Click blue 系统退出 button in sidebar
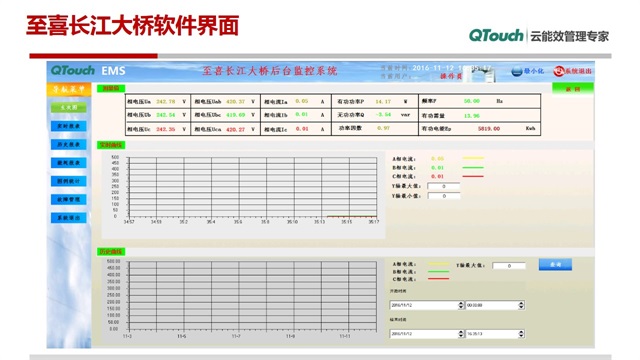The height and width of the screenshot is (360, 640). coord(69,218)
